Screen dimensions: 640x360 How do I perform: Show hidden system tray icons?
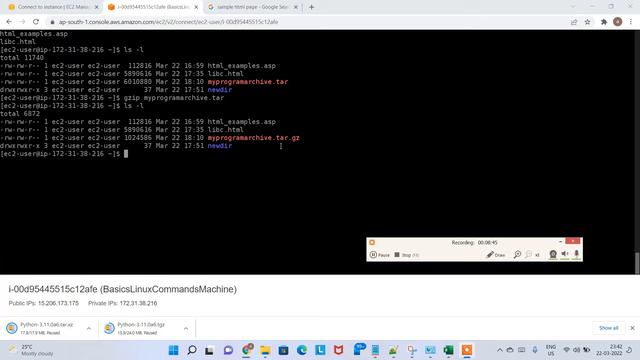coord(500,350)
